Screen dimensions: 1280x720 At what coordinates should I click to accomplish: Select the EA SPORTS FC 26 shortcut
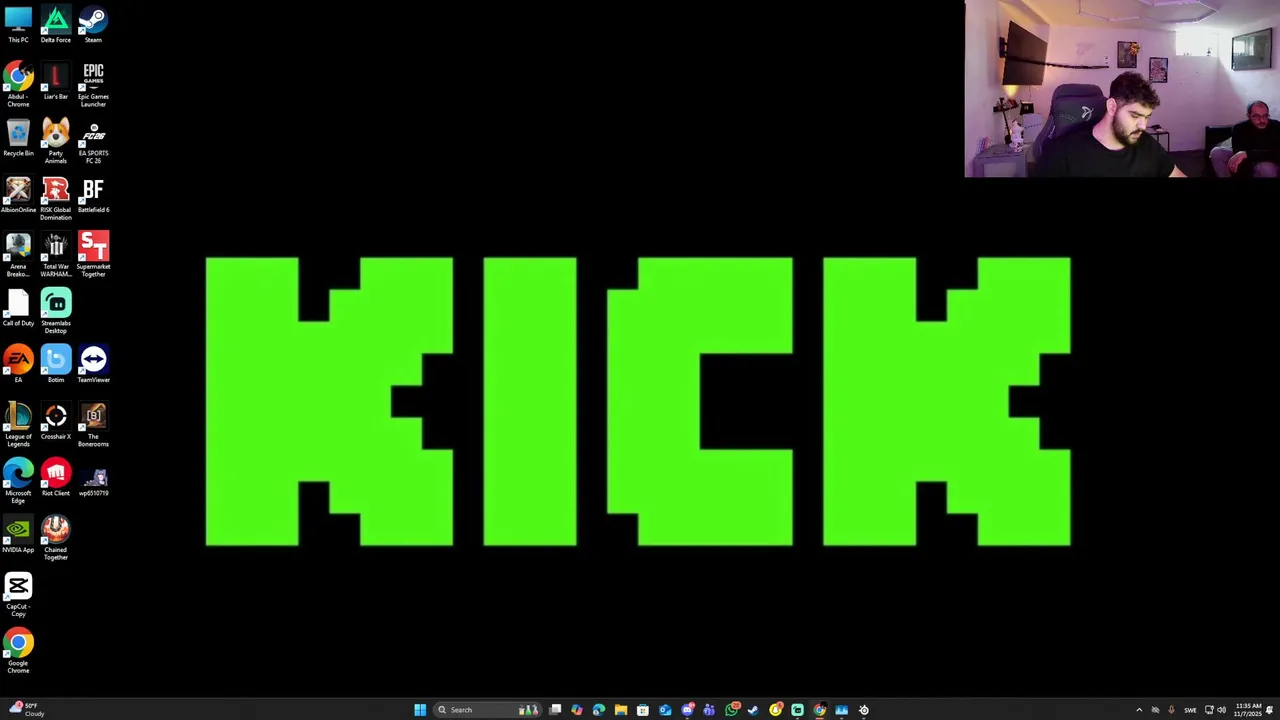click(x=93, y=142)
